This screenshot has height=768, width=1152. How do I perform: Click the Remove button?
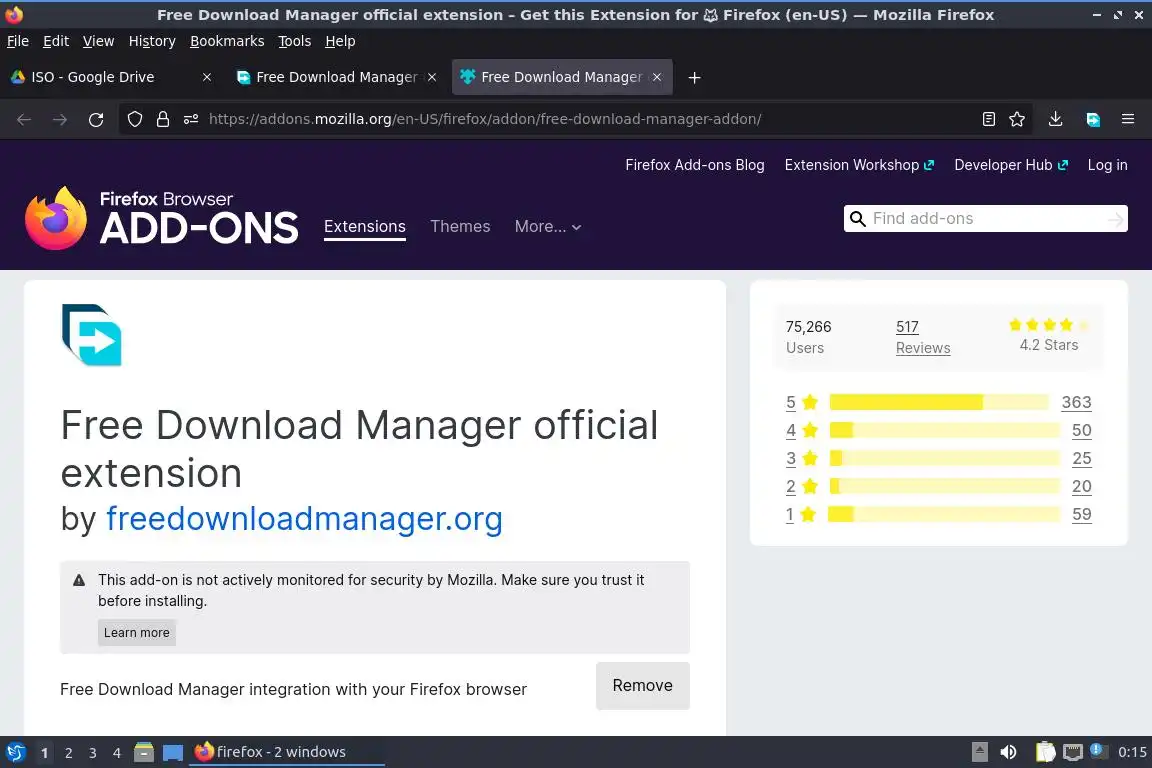(x=643, y=686)
